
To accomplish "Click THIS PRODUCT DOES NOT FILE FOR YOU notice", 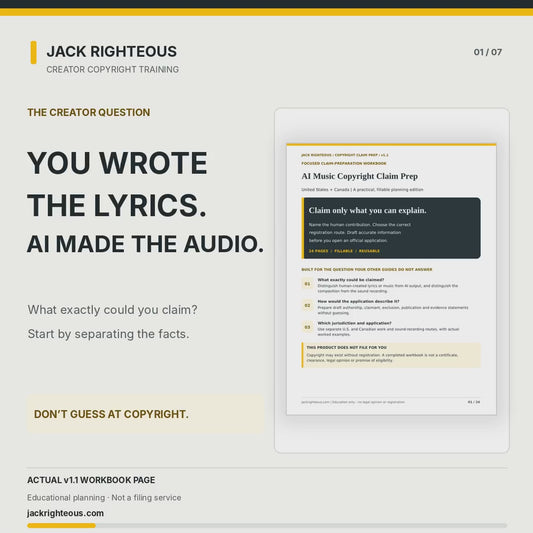I will 391,355.
